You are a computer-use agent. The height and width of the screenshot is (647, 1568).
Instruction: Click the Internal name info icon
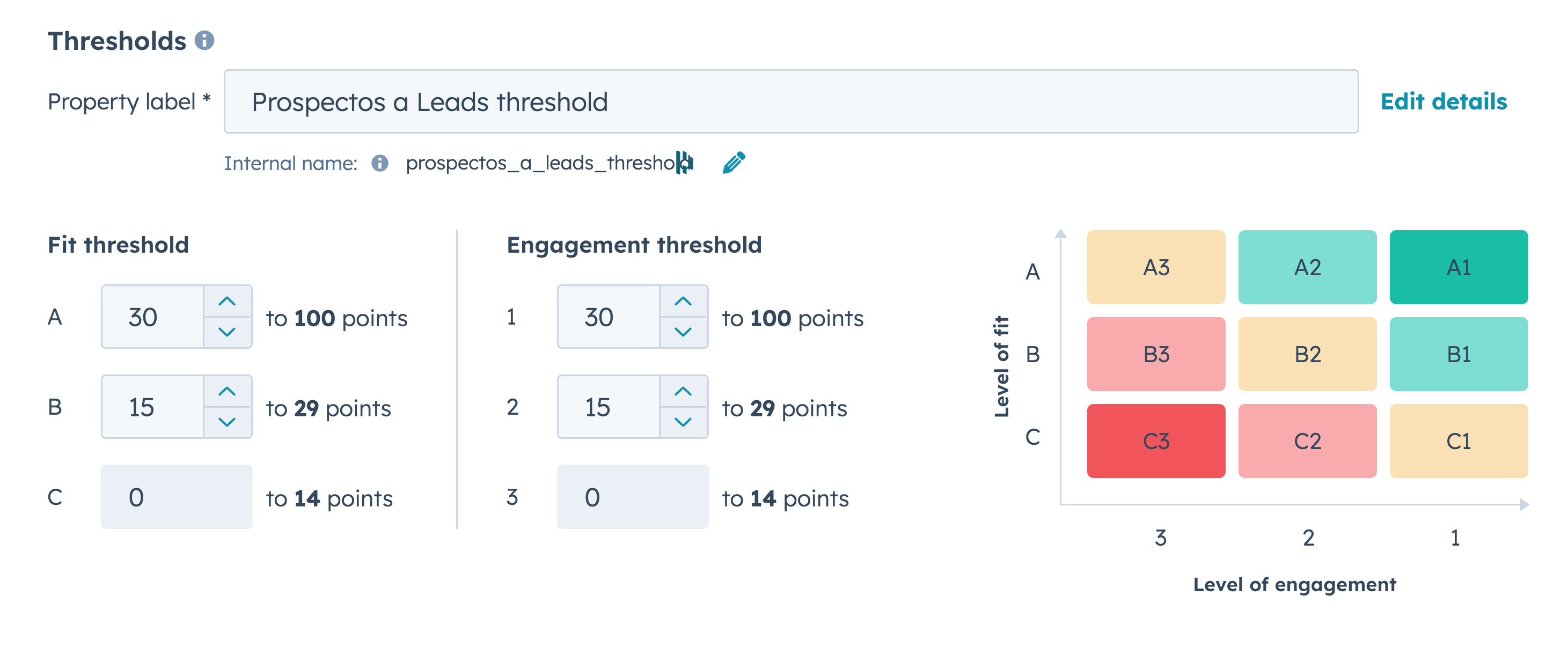tap(380, 163)
